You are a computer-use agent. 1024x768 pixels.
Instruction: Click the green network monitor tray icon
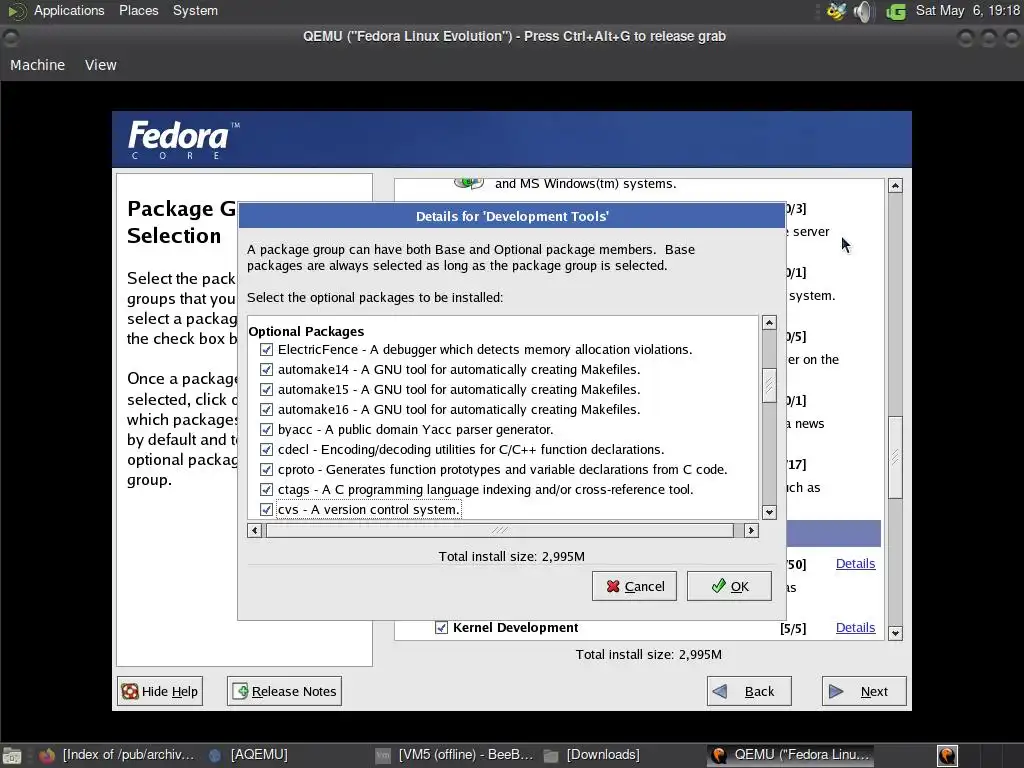896,12
